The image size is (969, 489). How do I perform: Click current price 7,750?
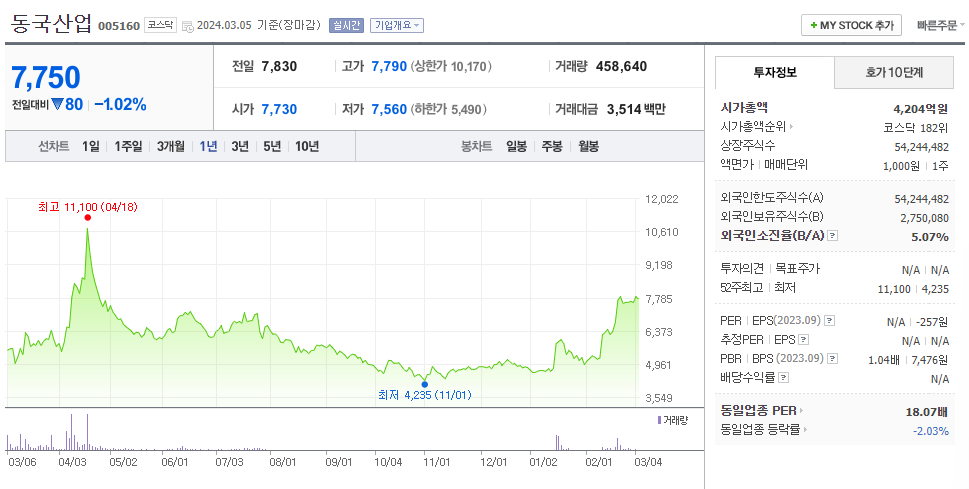(x=46, y=78)
